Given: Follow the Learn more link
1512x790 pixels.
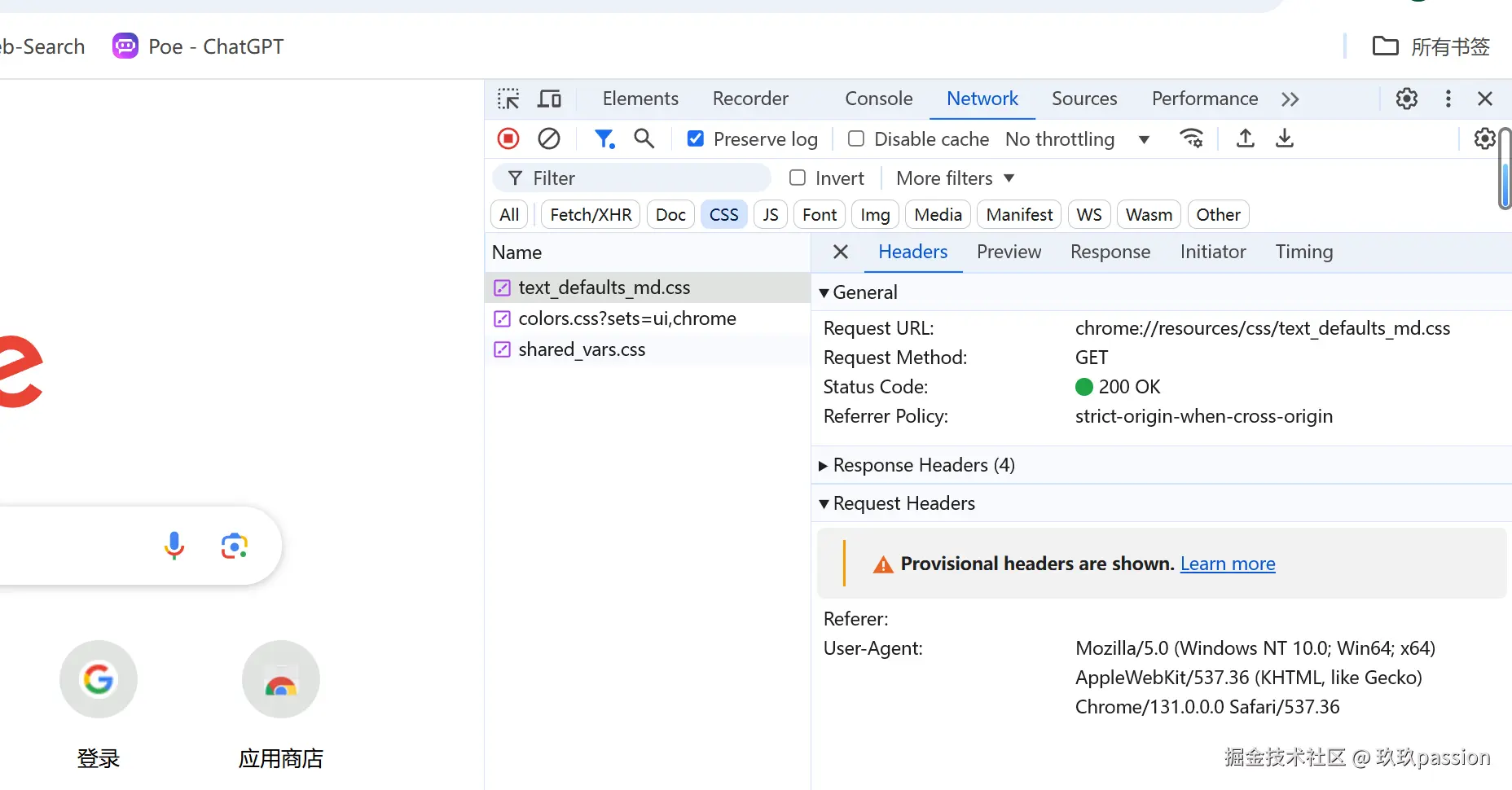Looking at the screenshot, I should pyautogui.click(x=1228, y=564).
